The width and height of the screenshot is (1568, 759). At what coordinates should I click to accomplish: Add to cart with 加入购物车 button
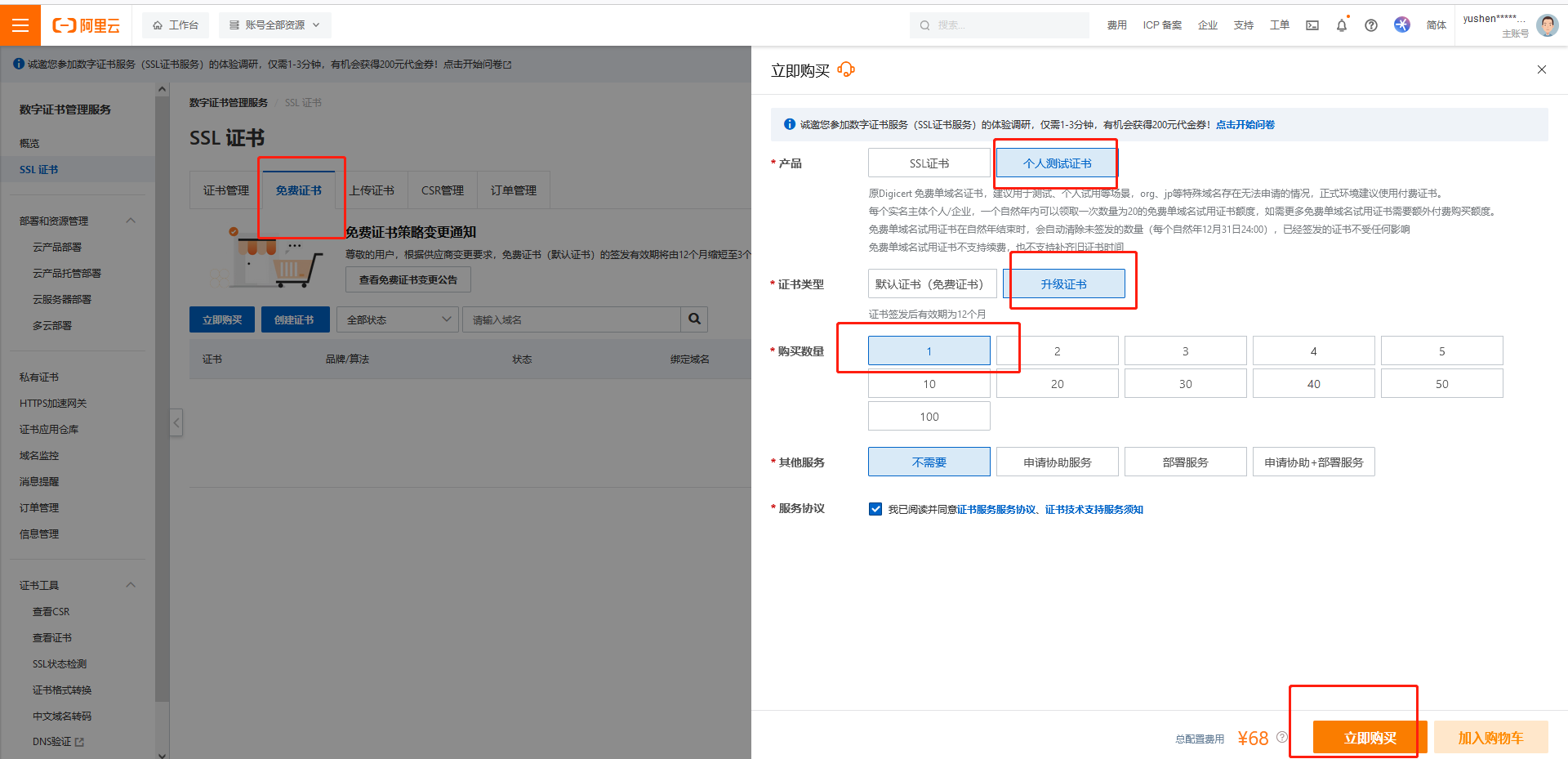[x=1490, y=738]
